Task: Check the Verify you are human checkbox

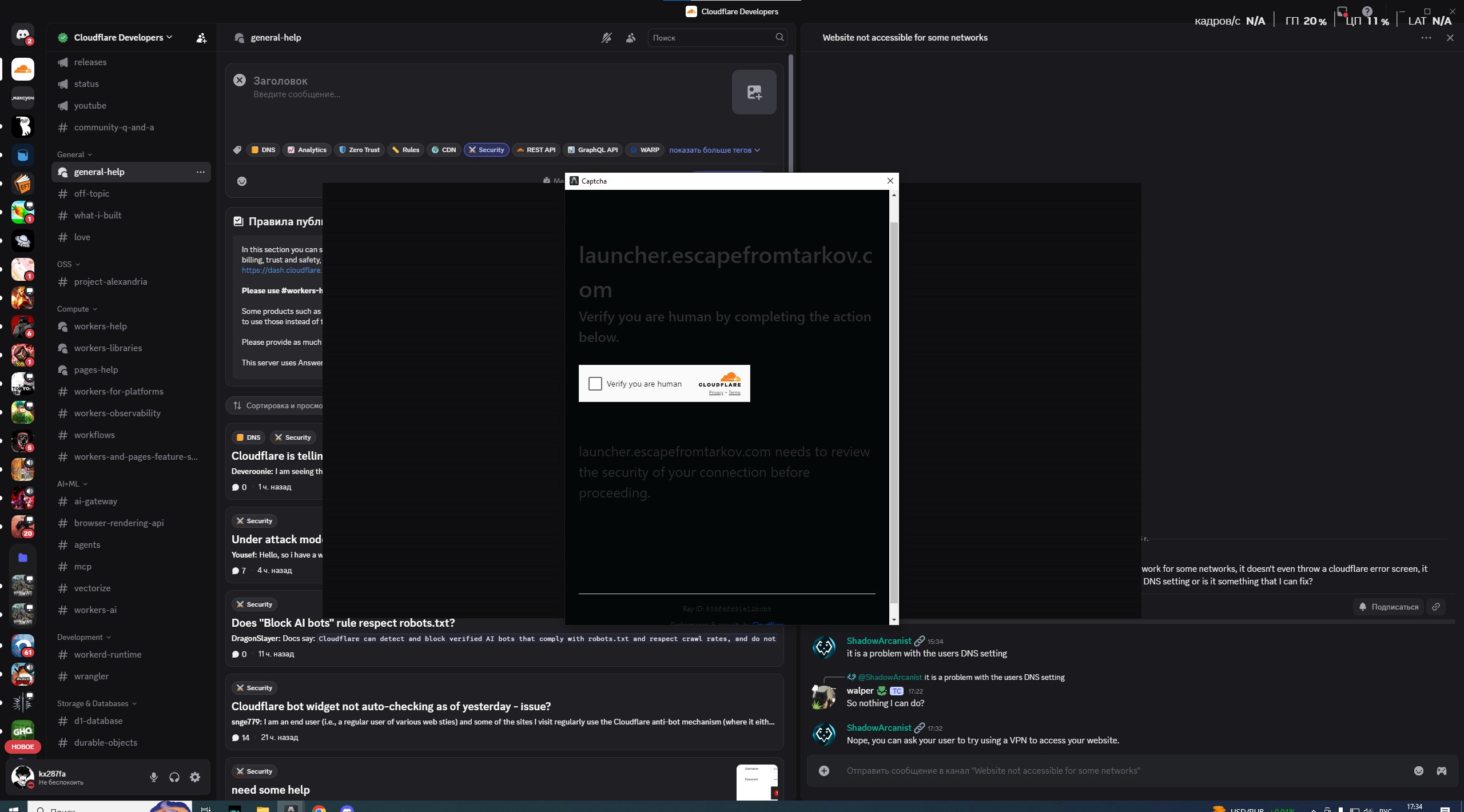Action: [595, 384]
